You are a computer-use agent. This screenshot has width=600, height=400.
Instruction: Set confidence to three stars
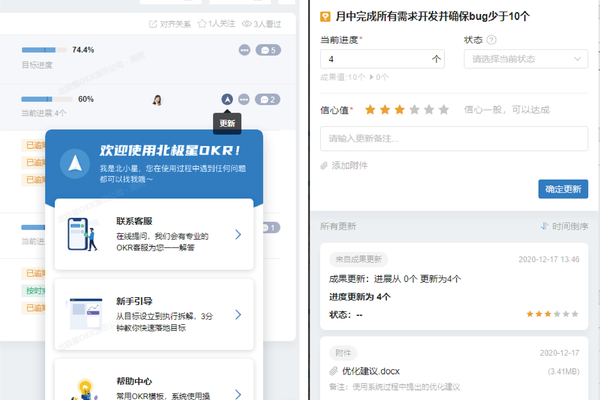pyautogui.click(x=399, y=110)
